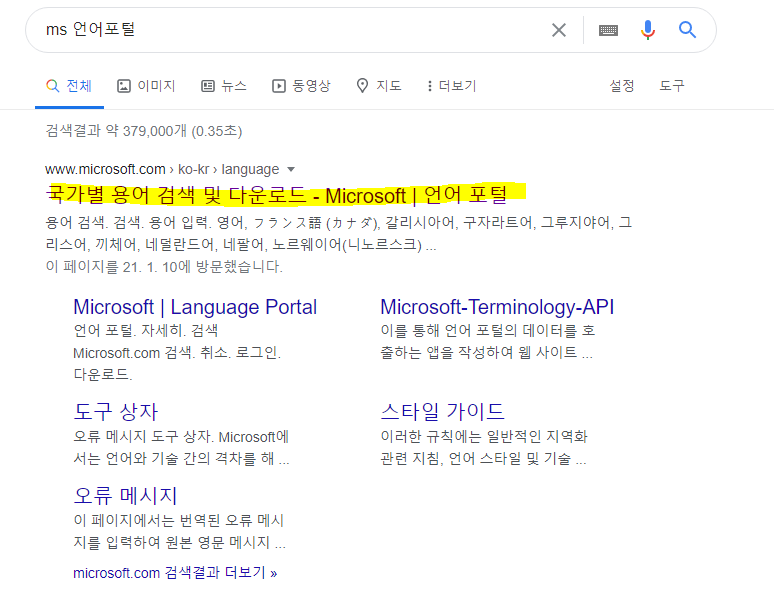Switch to the 지도 (Maps) tab

(x=379, y=86)
